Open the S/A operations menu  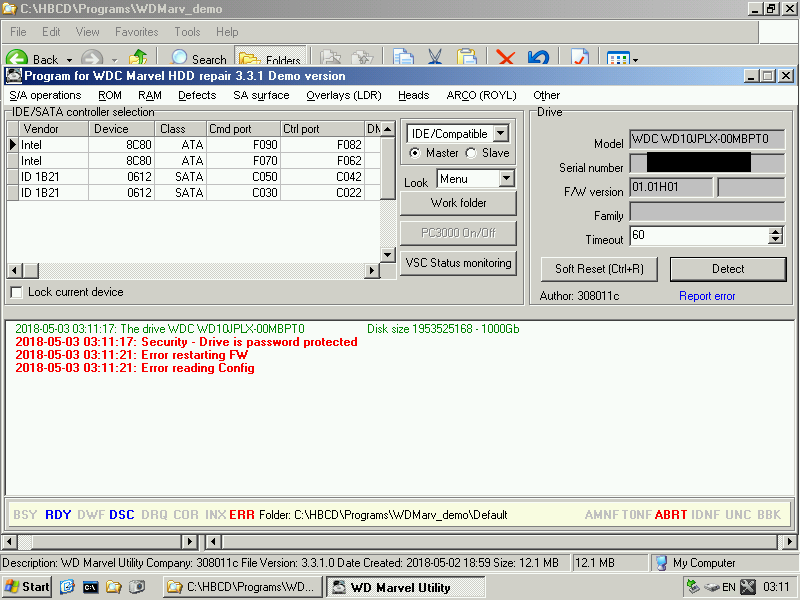pos(45,95)
